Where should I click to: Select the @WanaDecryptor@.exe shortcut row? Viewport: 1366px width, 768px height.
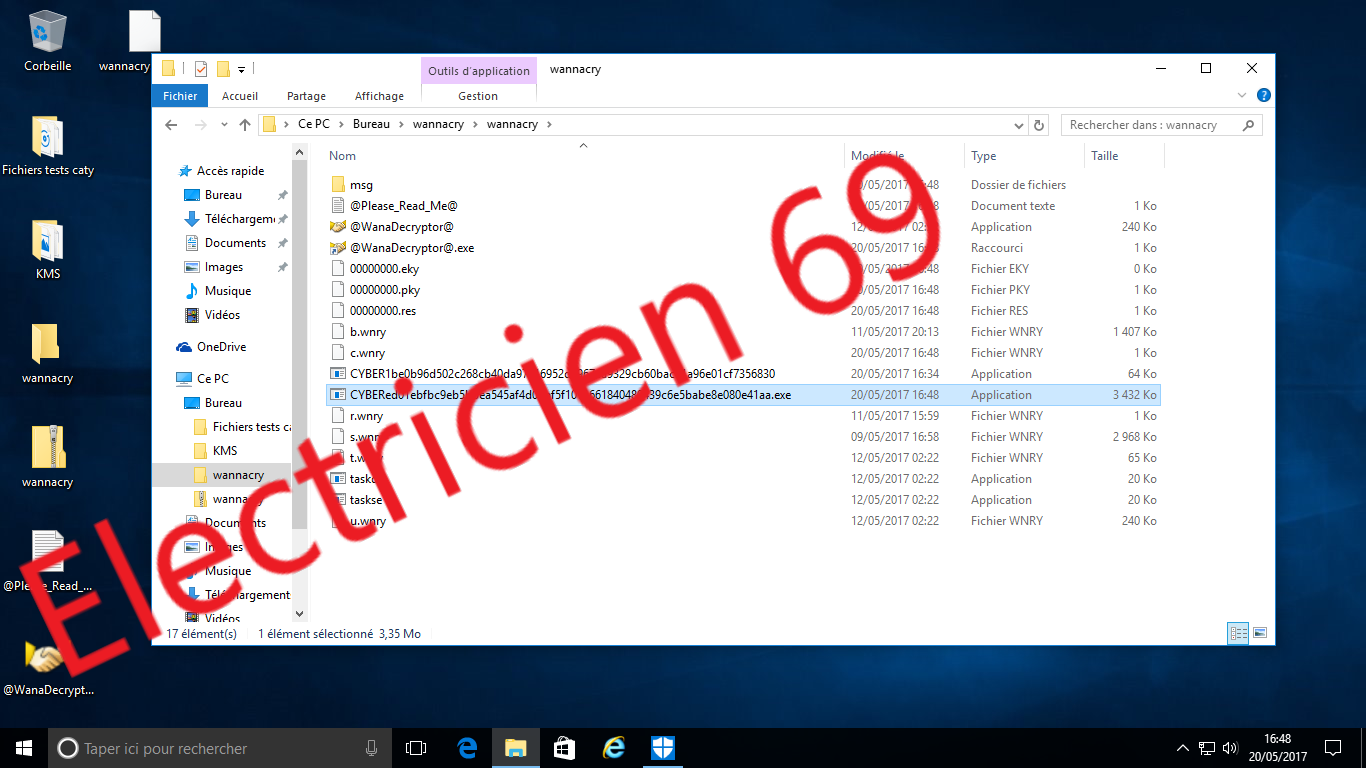744,248
